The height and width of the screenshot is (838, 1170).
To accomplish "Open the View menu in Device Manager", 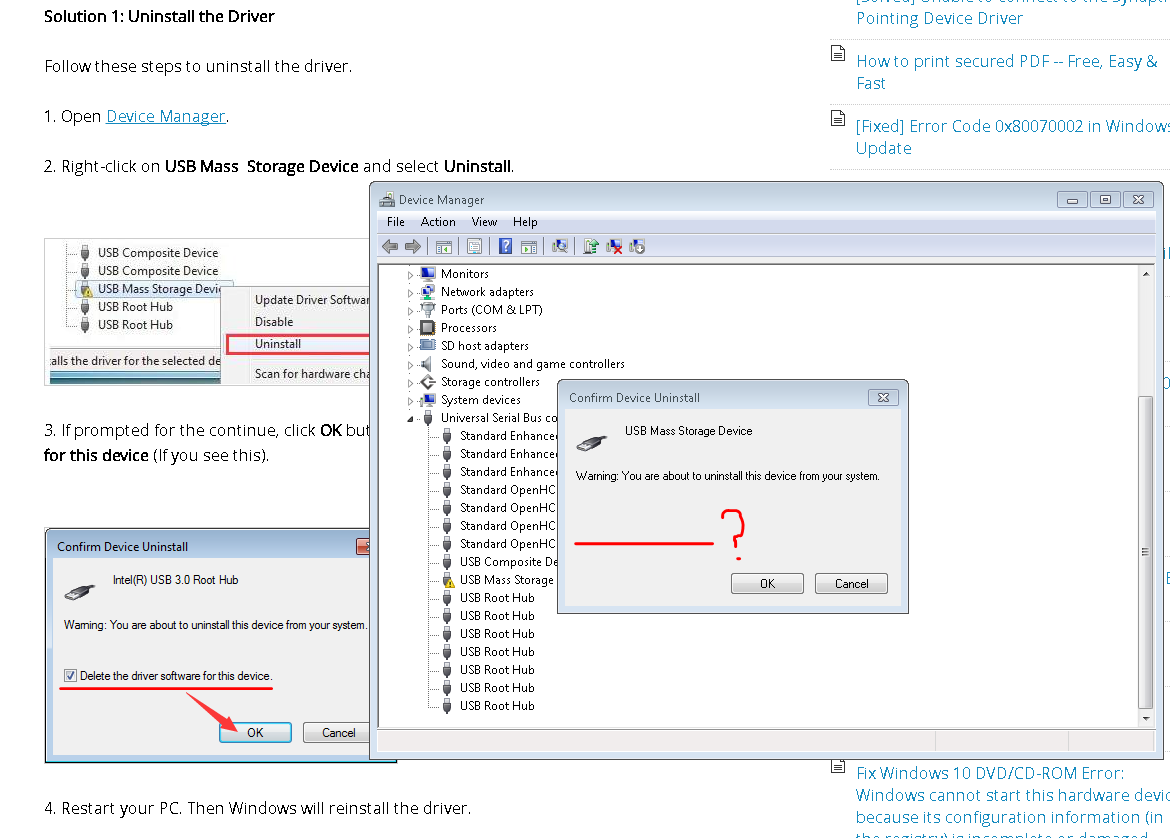I will (x=484, y=222).
